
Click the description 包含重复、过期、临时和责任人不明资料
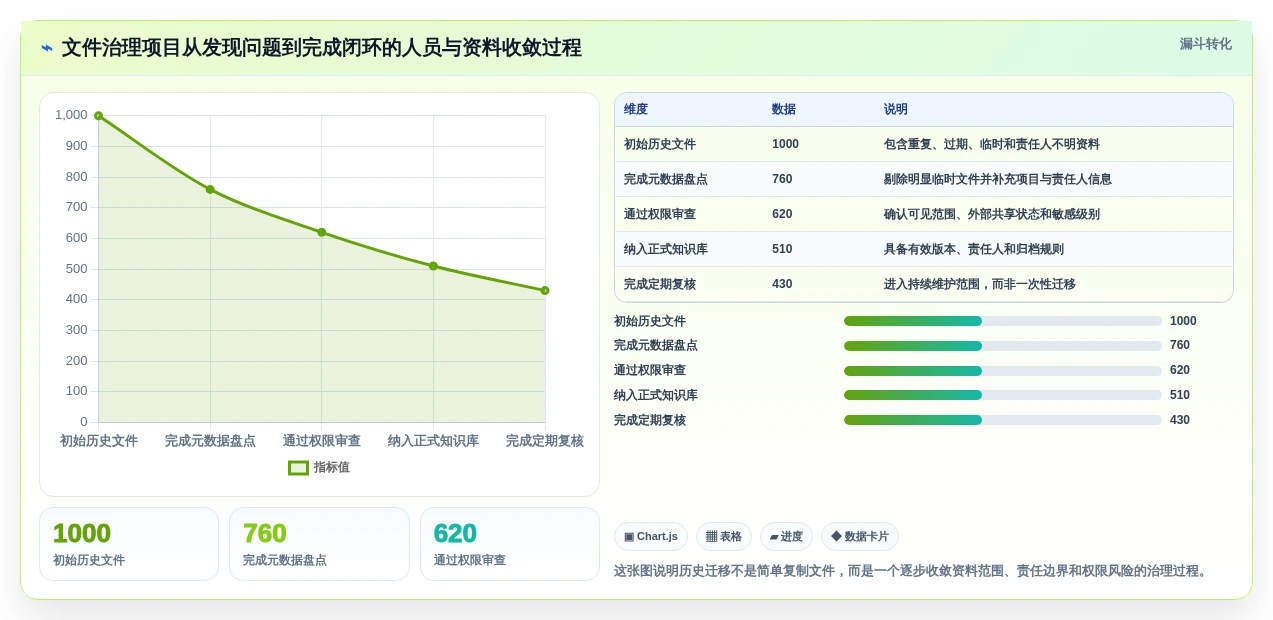992,144
